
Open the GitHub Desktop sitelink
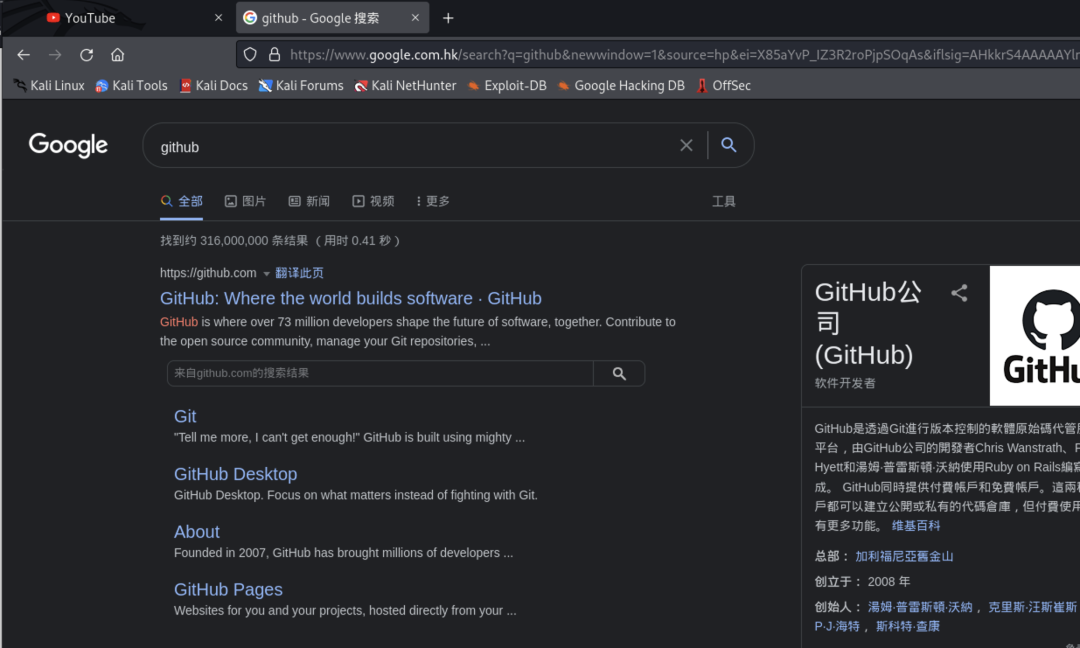236,474
